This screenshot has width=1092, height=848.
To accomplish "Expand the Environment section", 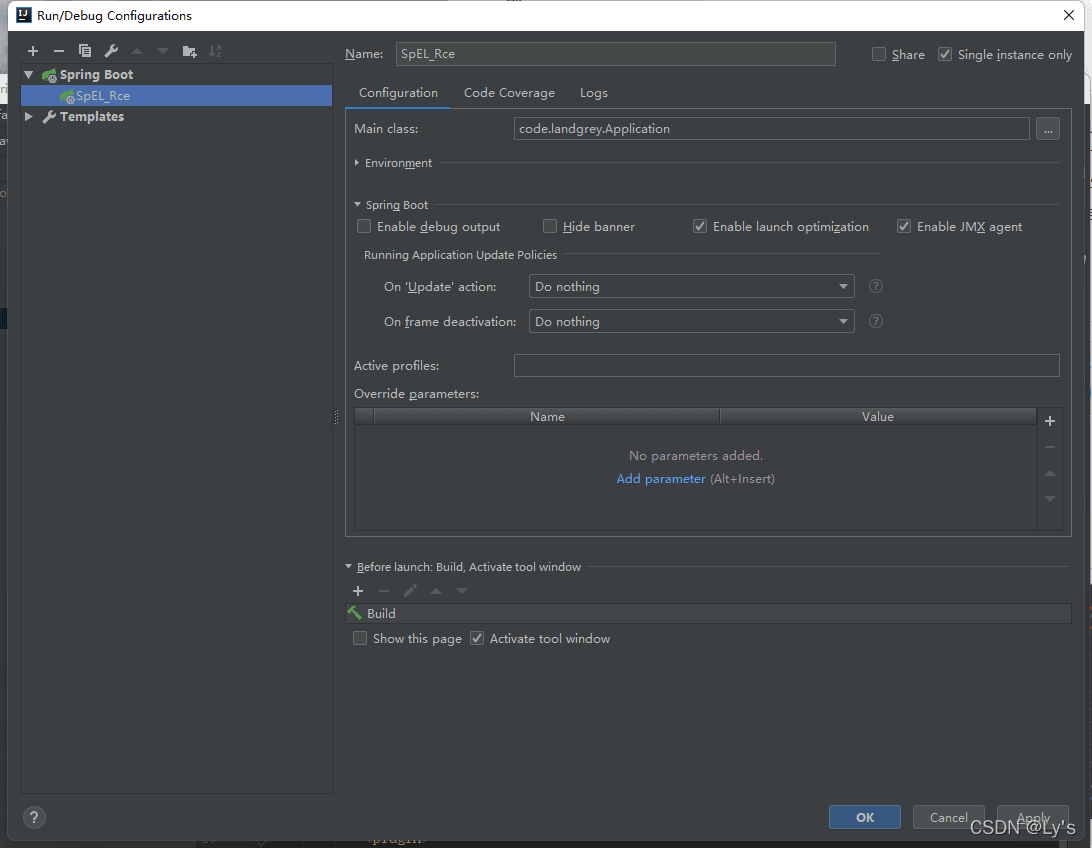I will pyautogui.click(x=357, y=163).
